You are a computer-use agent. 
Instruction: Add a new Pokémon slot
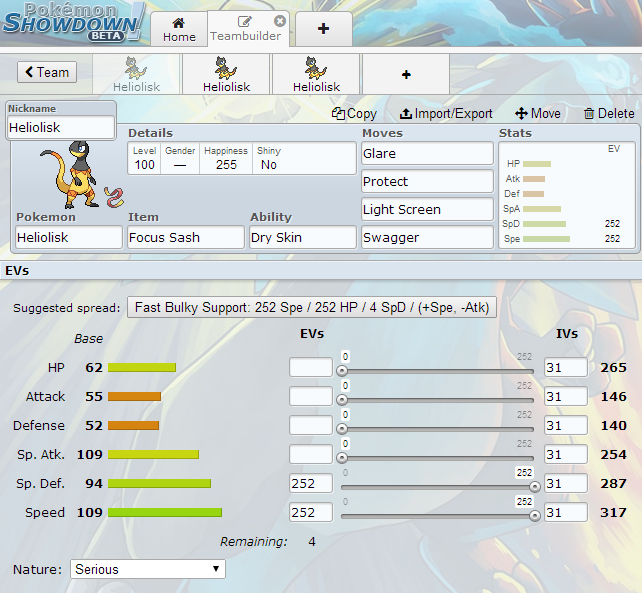(x=406, y=75)
